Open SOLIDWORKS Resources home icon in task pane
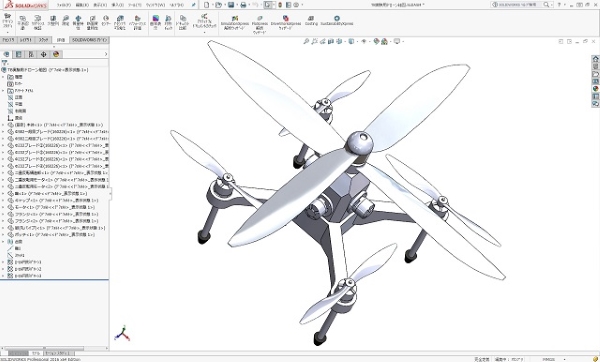The height and width of the screenshot is (362, 600). pos(595,59)
